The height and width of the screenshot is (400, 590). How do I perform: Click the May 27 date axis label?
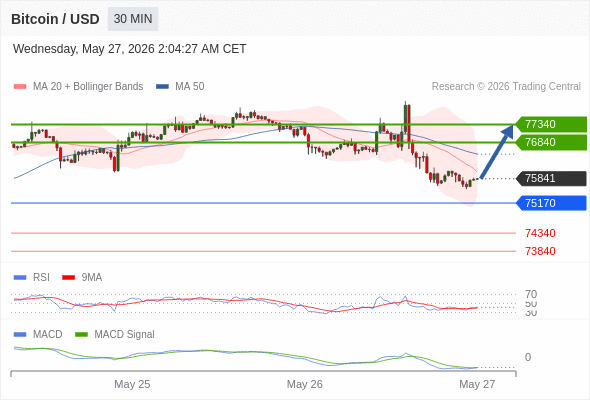[x=477, y=384]
